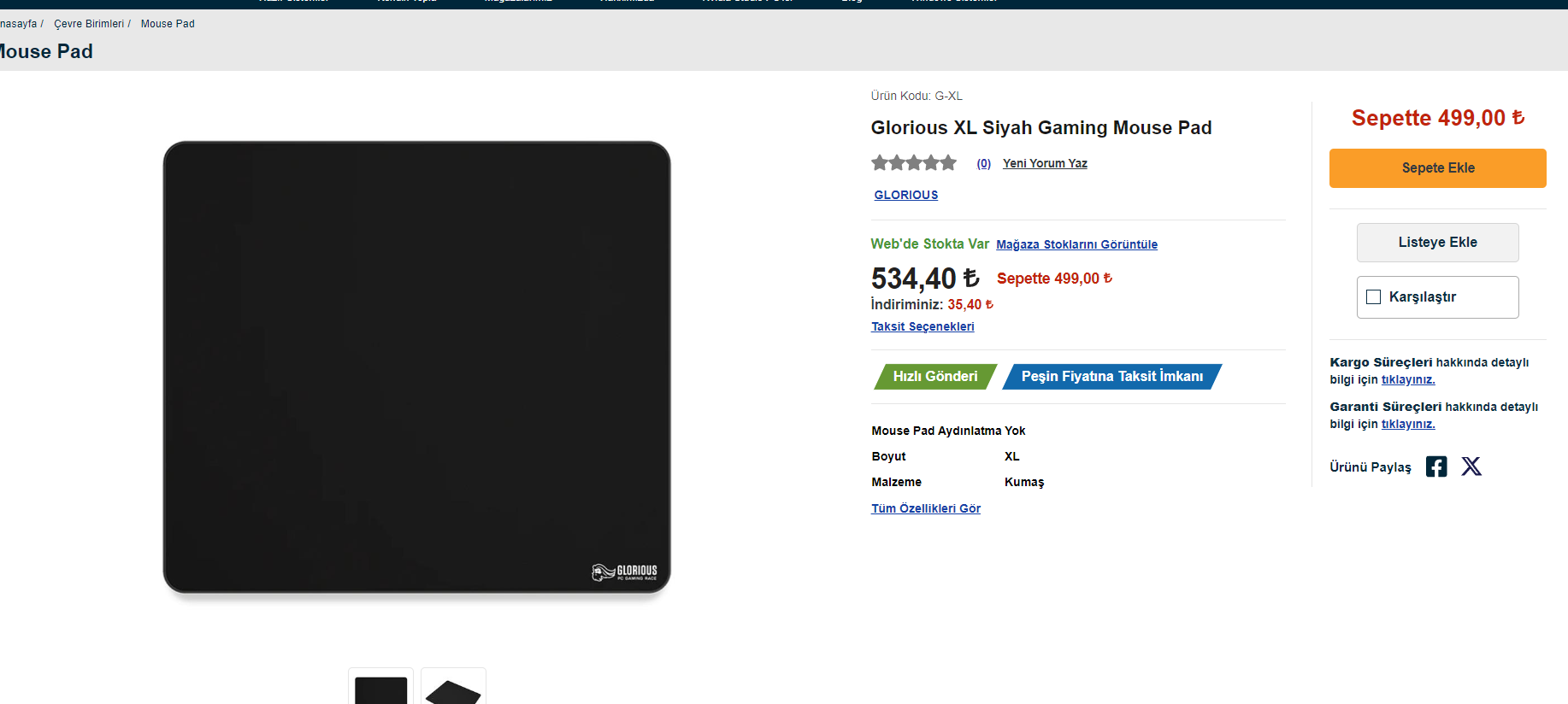Follow tıklayınız link for Garanti Süreçleri
This screenshot has height=704, width=1568.
pyautogui.click(x=1408, y=424)
